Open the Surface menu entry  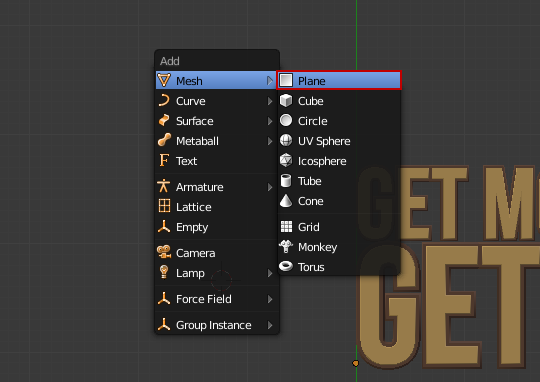click(x=216, y=121)
